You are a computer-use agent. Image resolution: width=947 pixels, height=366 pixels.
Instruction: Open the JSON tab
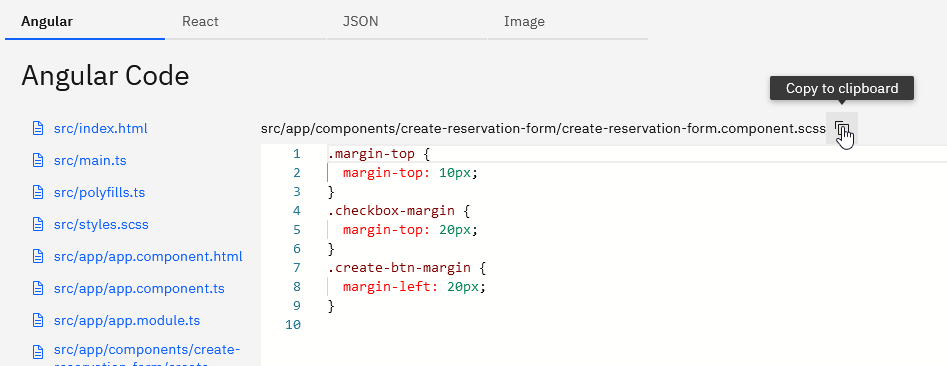(x=406, y=22)
